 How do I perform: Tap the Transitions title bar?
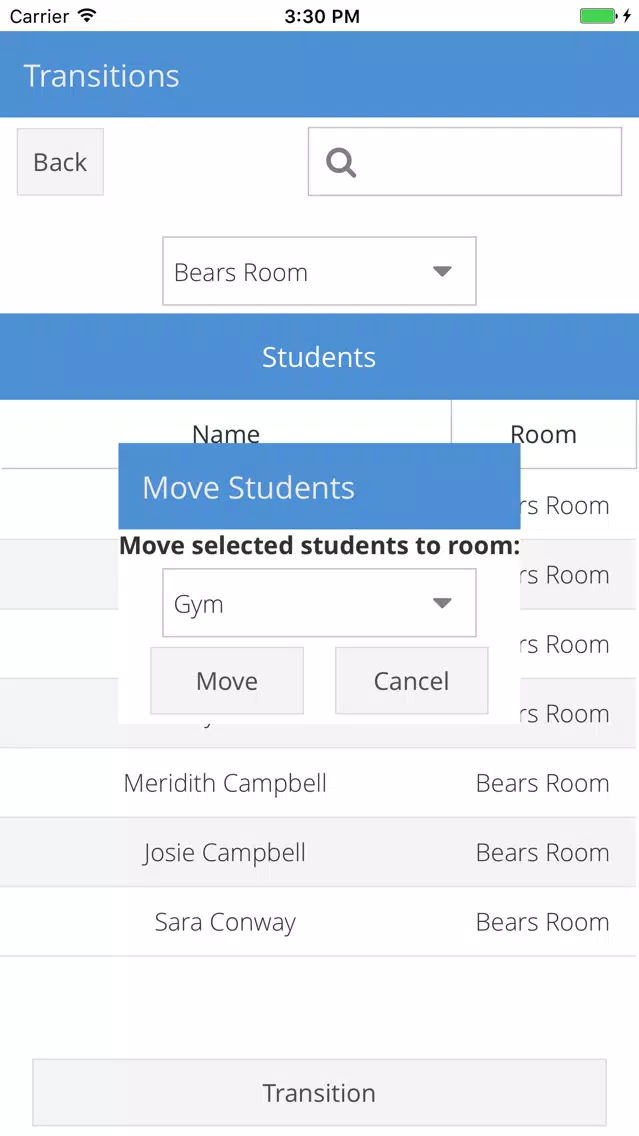320,75
